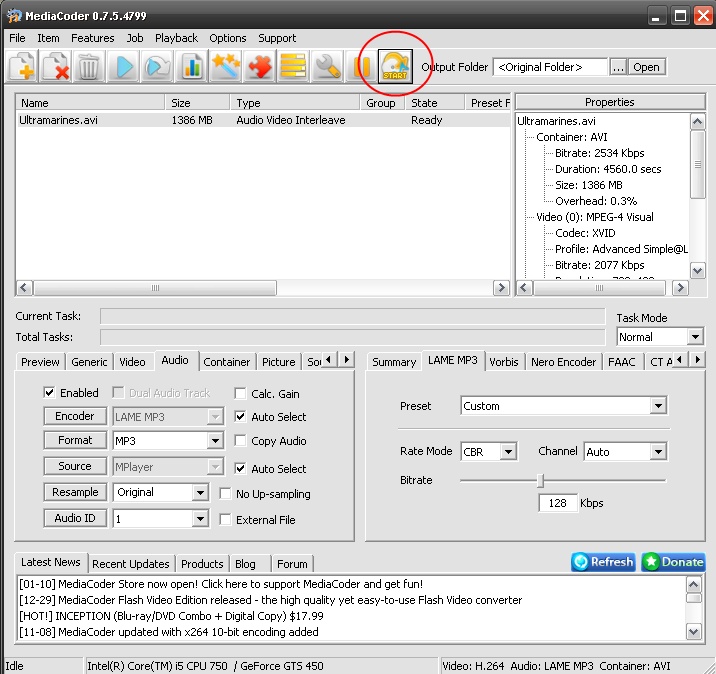This screenshot has width=716, height=674.
Task: Click the Audio ID button
Action: (75, 518)
